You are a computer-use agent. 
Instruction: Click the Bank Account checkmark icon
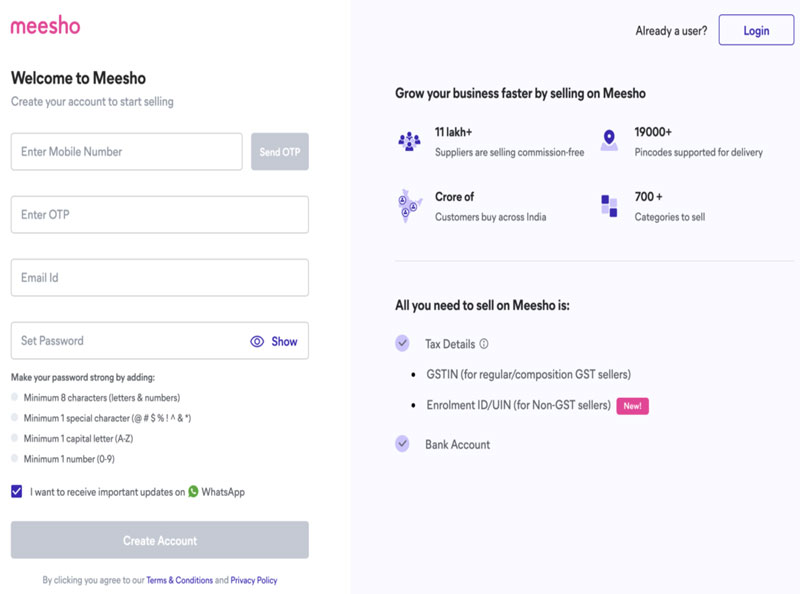pyautogui.click(x=402, y=444)
